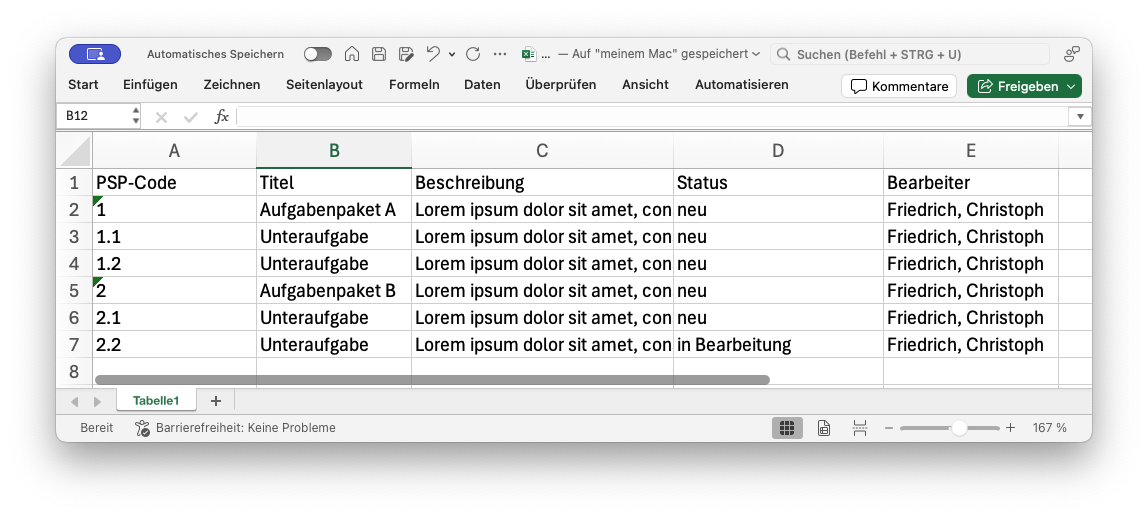Image resolution: width=1148 pixels, height=516 pixels.
Task: Add a new sheet with plus icon
Action: coord(215,401)
